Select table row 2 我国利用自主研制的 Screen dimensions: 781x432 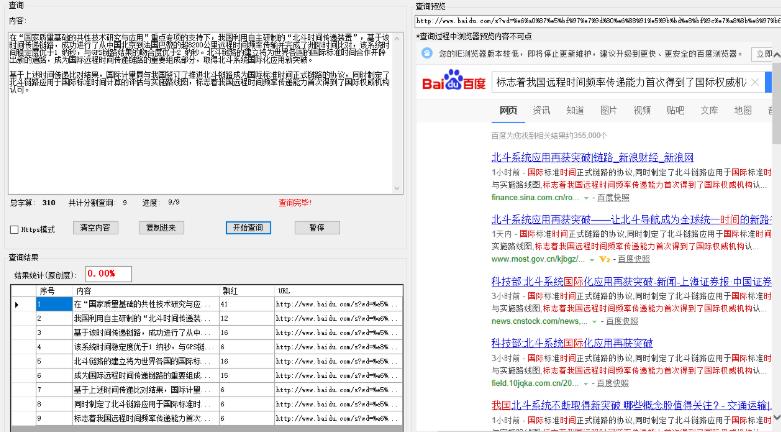[207, 318]
